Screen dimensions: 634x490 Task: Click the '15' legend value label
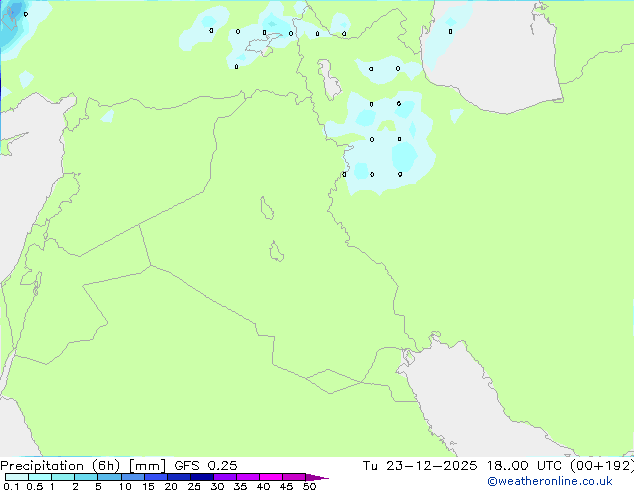click(148, 486)
